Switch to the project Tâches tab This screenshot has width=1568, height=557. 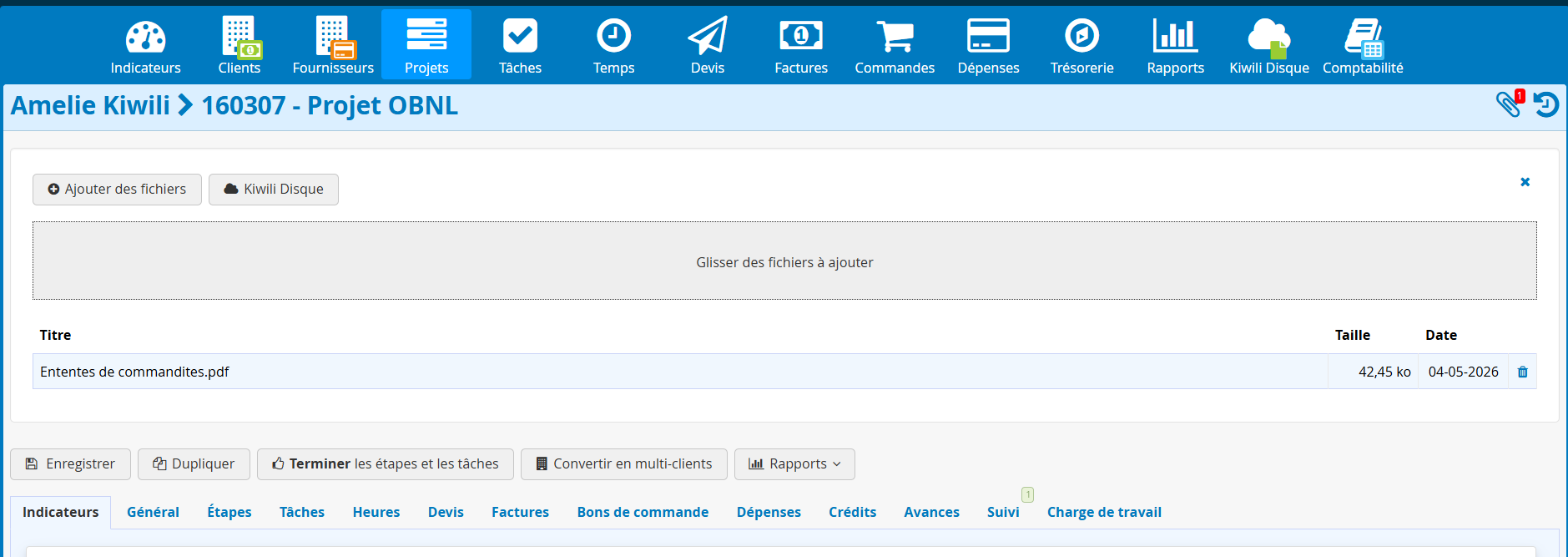[x=302, y=512]
